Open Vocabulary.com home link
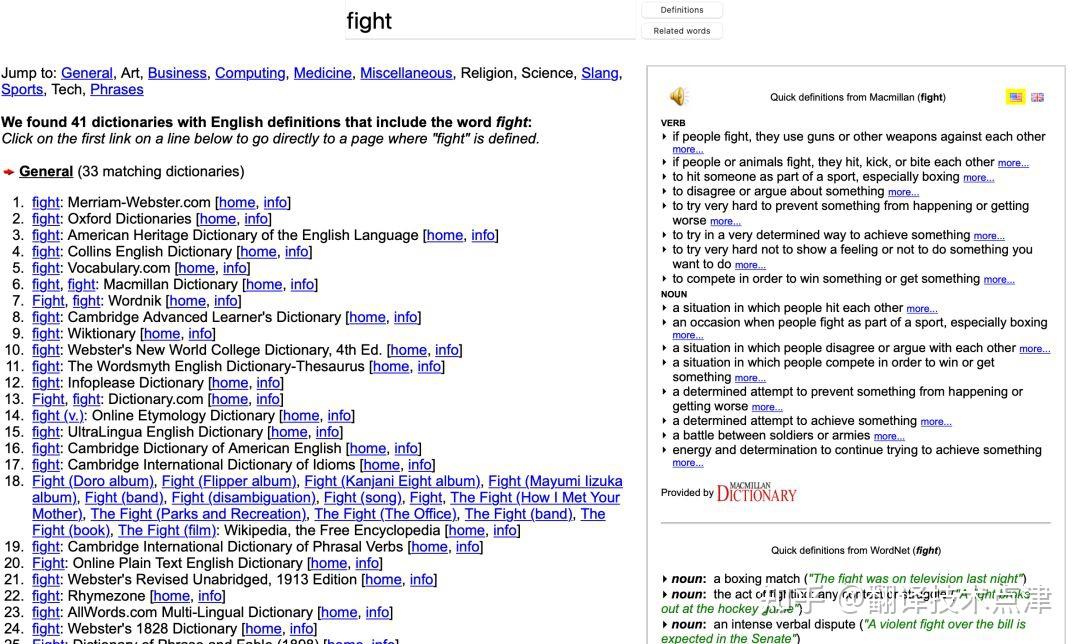This screenshot has width=1080, height=644. 197,268
